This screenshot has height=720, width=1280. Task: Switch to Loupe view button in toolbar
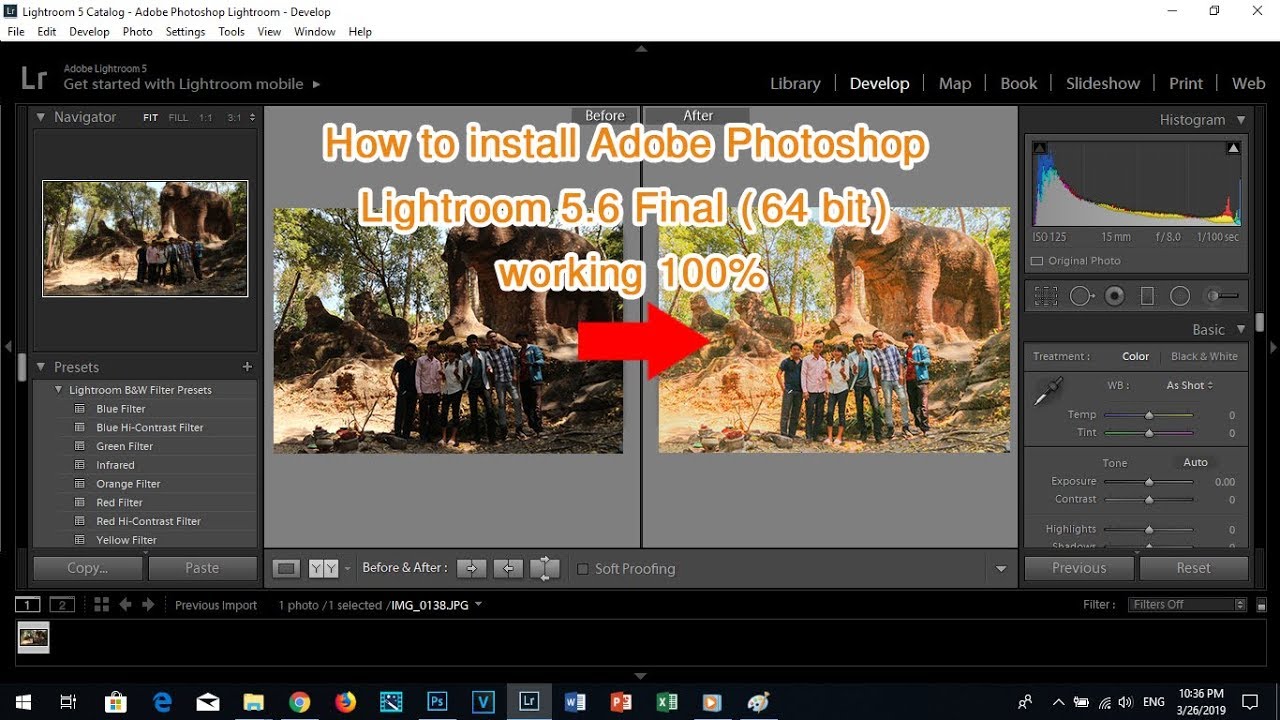tap(287, 568)
